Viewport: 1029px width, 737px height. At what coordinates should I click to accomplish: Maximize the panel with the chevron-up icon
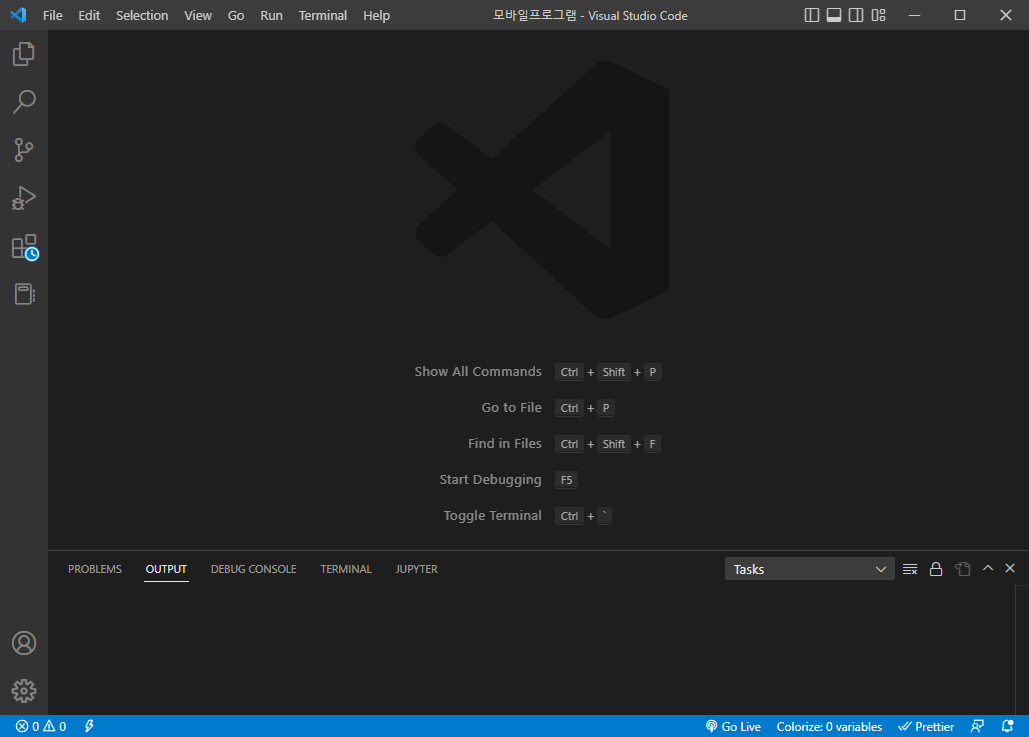(x=988, y=568)
